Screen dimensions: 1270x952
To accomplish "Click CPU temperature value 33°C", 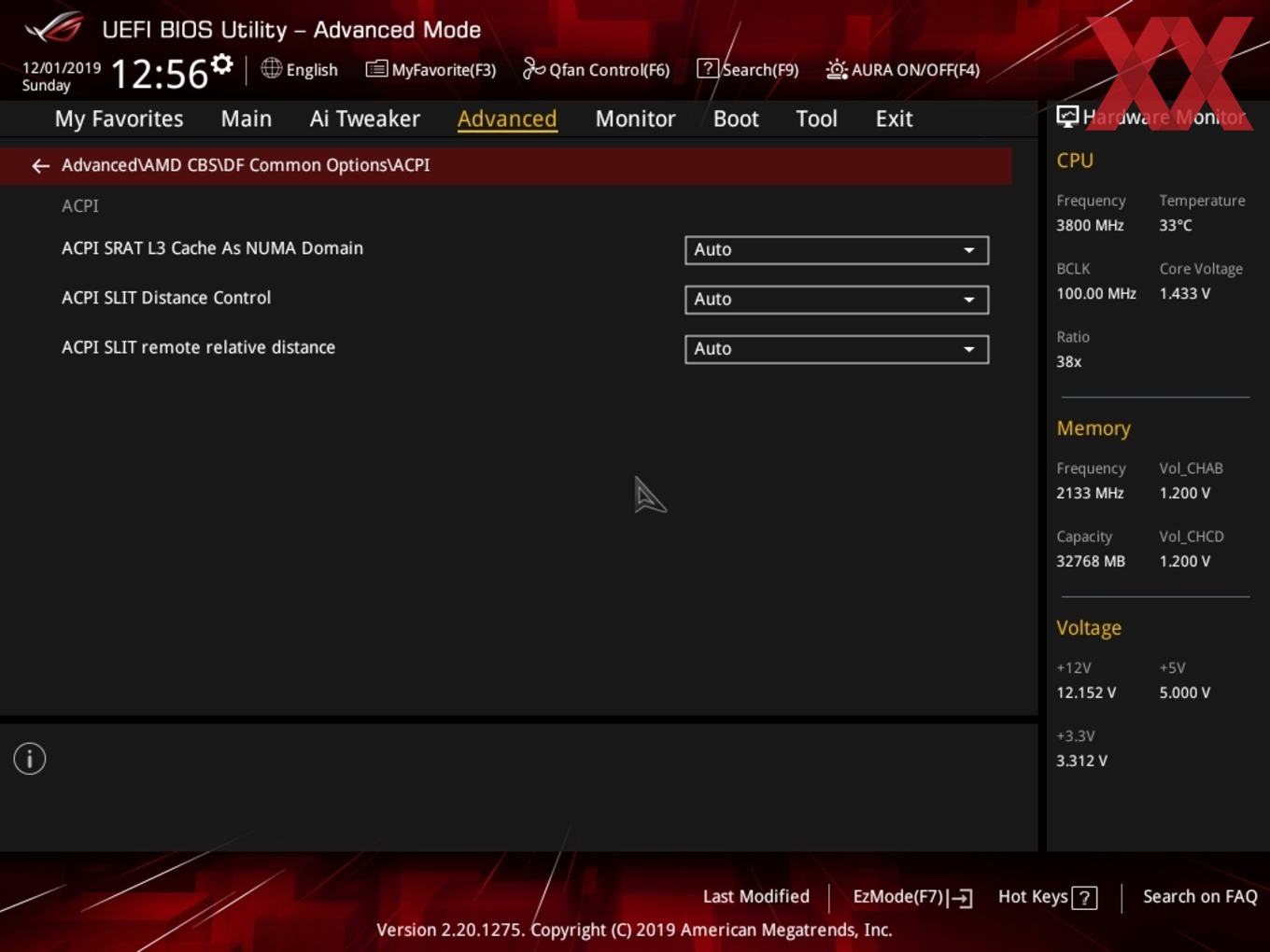I will point(1176,225).
